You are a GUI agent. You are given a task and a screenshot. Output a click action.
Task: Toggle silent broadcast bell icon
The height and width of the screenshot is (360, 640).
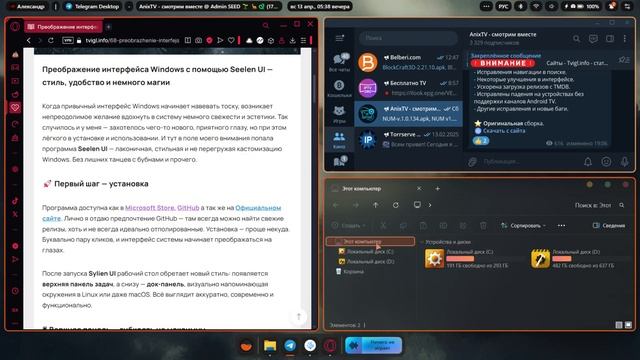[588, 162]
